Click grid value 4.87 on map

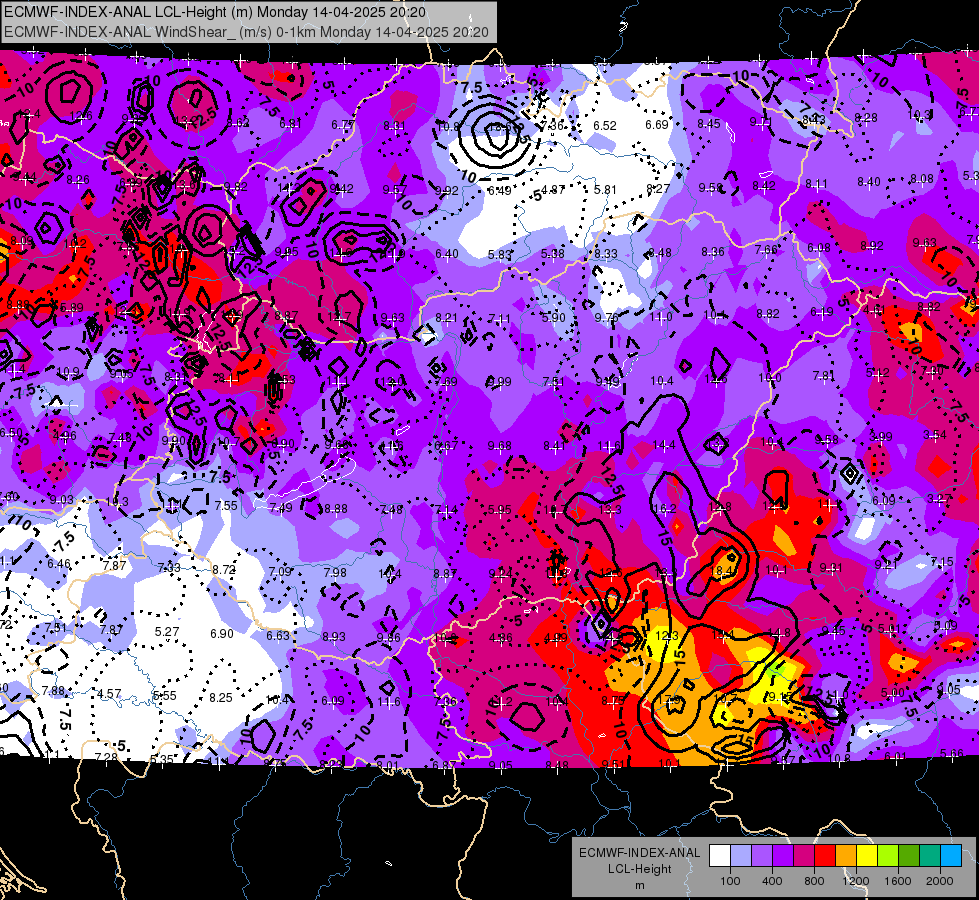click(x=553, y=189)
